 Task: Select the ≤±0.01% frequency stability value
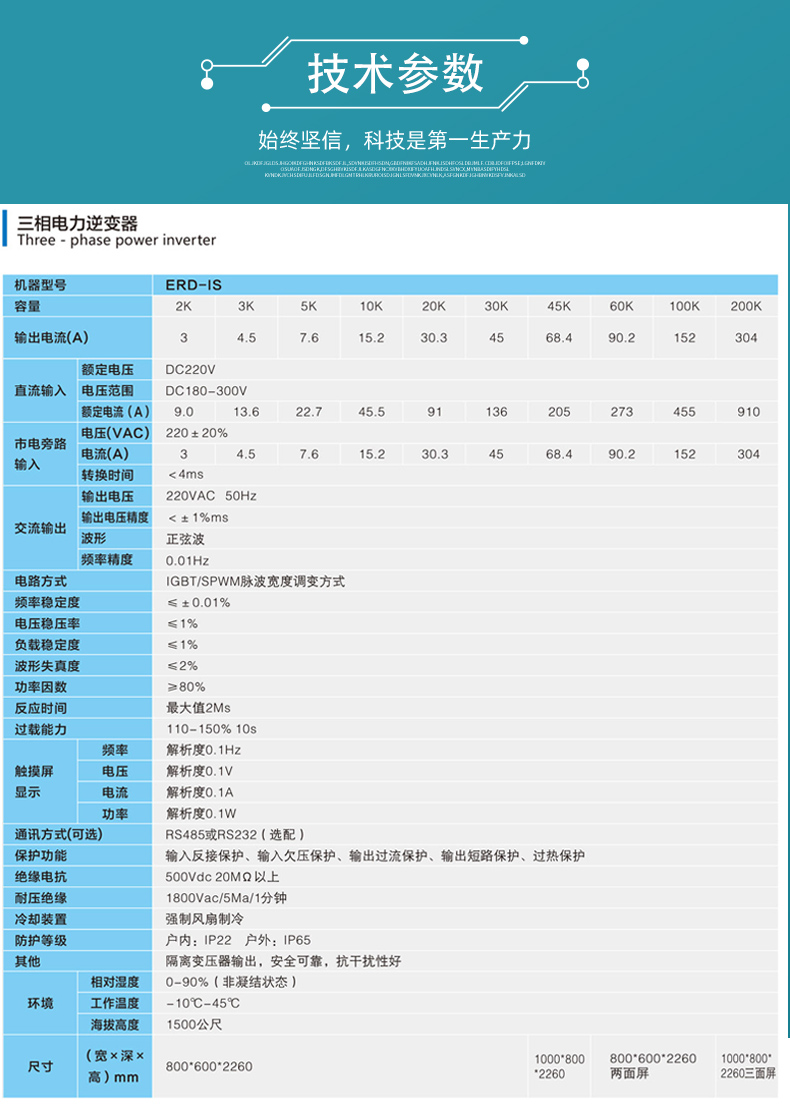pos(198,602)
